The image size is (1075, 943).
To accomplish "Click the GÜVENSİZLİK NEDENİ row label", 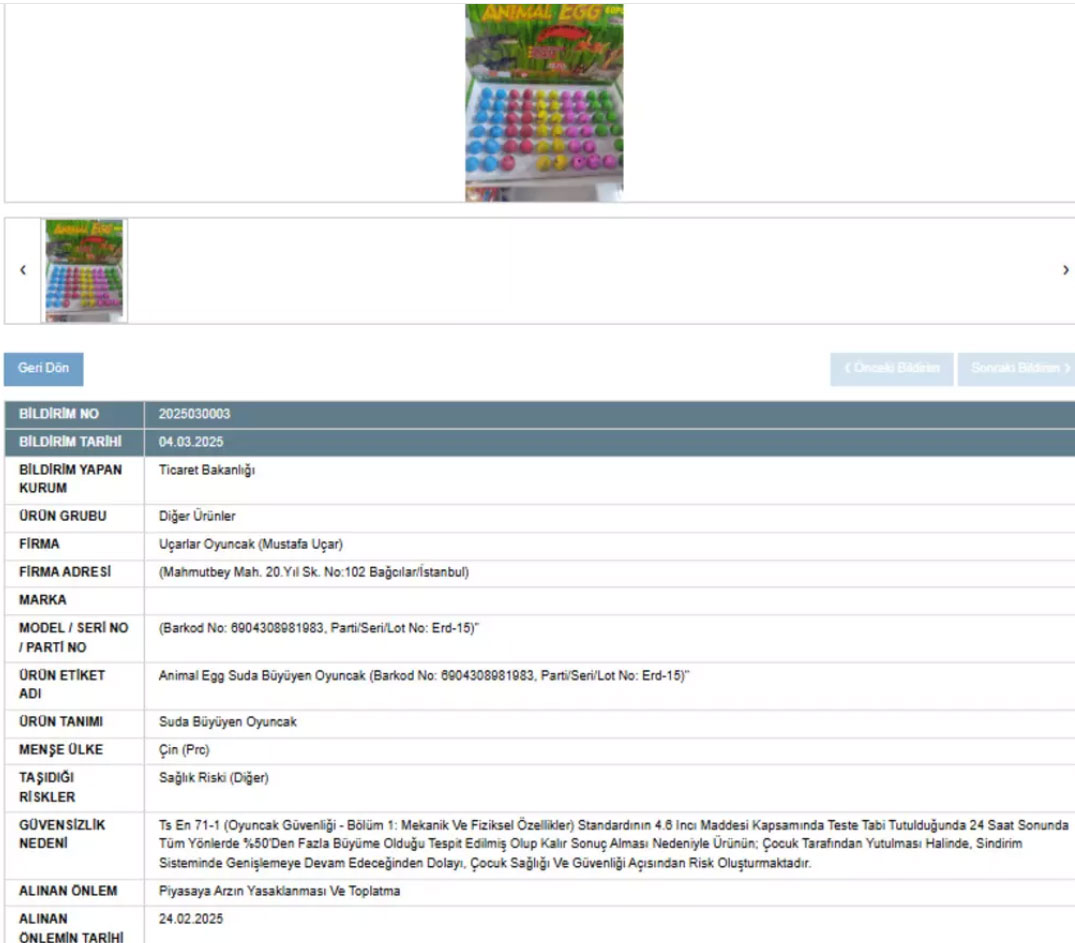I will pyautogui.click(x=62, y=834).
